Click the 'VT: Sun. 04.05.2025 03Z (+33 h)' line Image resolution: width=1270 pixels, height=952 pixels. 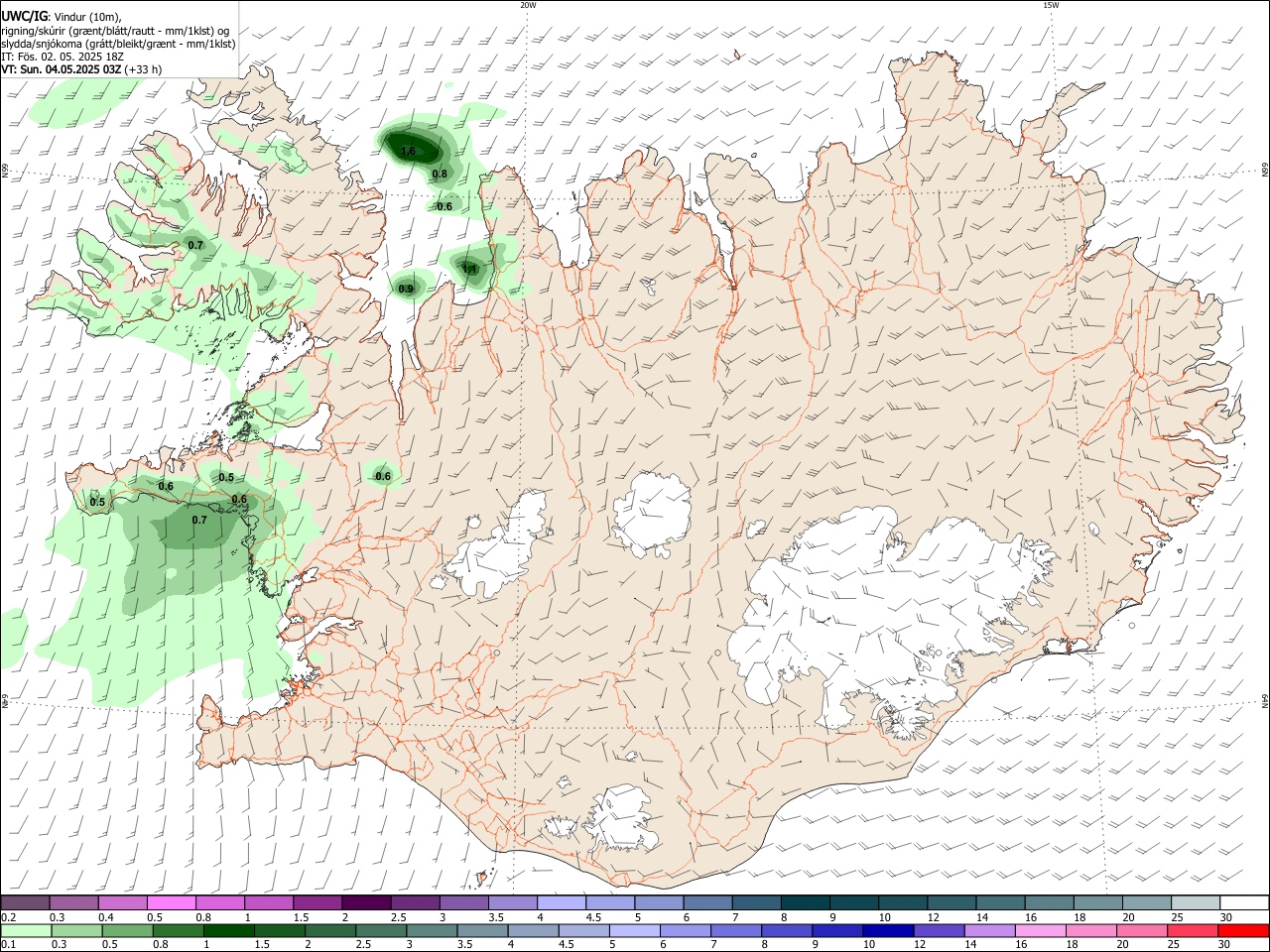[81, 69]
